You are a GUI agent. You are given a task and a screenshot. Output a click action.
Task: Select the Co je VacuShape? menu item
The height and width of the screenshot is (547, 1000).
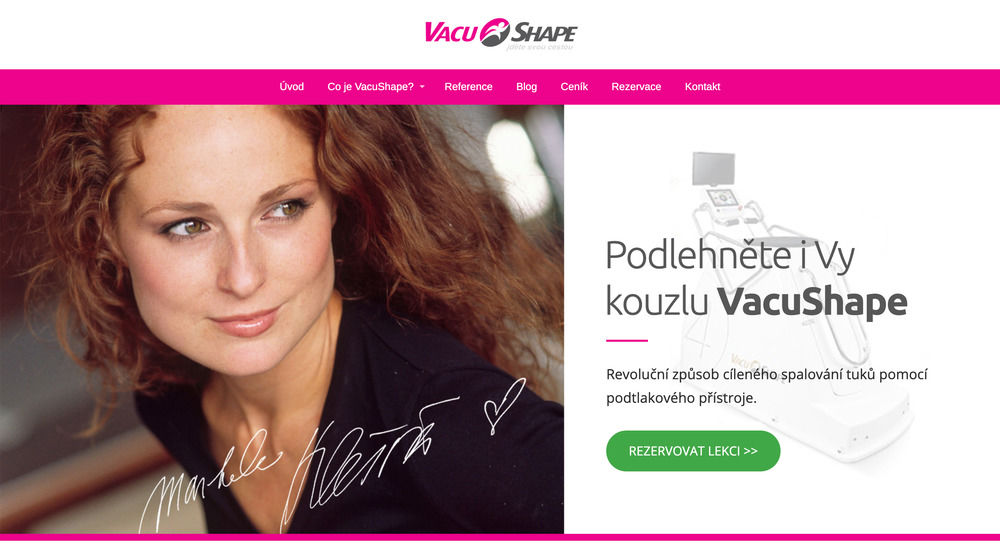(x=371, y=87)
